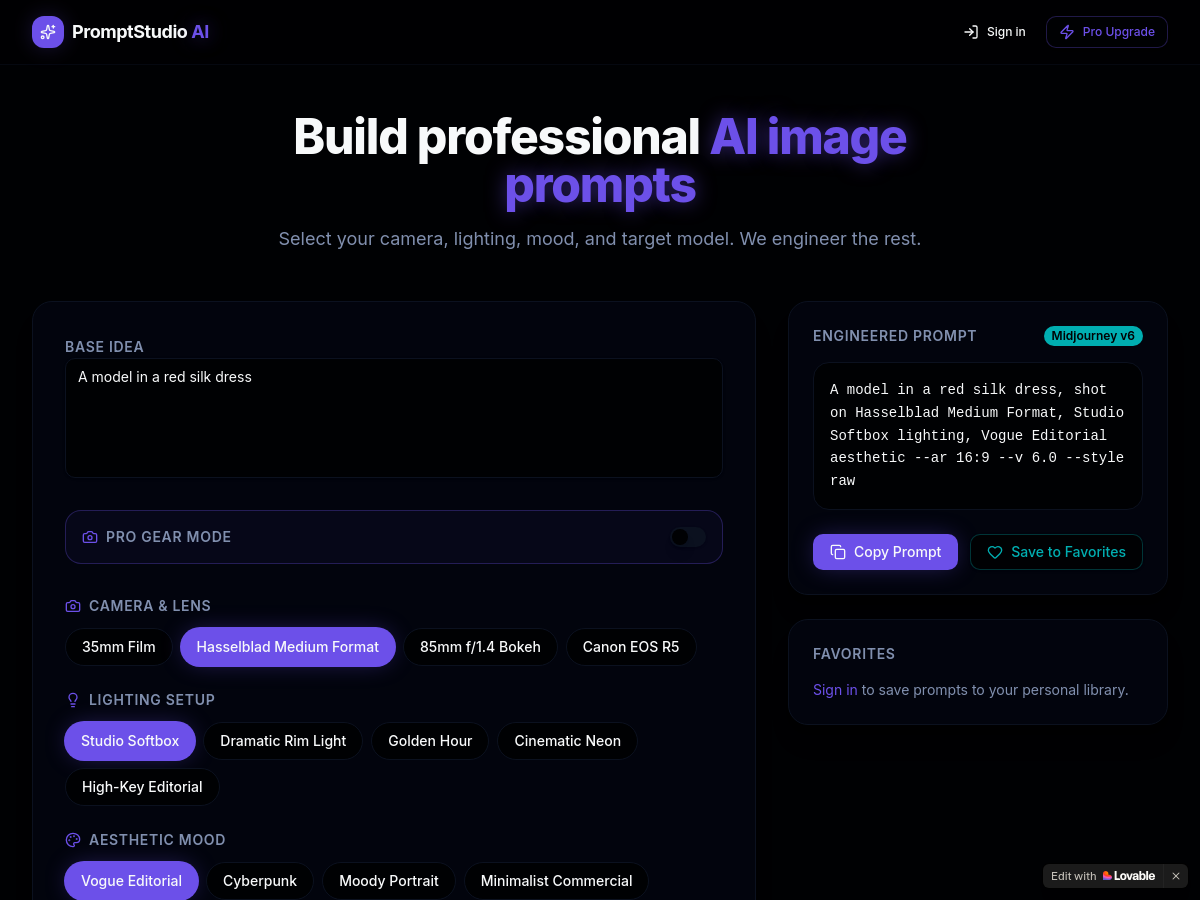Select Studio Softbox lighting
The width and height of the screenshot is (1200, 900).
coord(130,741)
